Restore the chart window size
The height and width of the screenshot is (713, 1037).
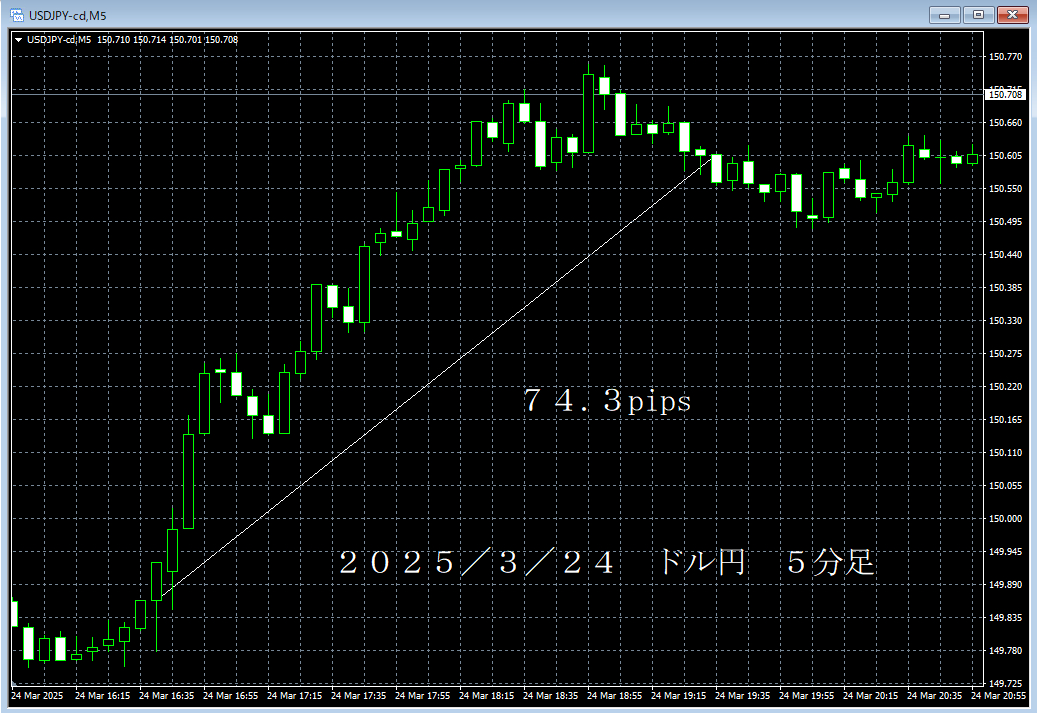pos(976,15)
